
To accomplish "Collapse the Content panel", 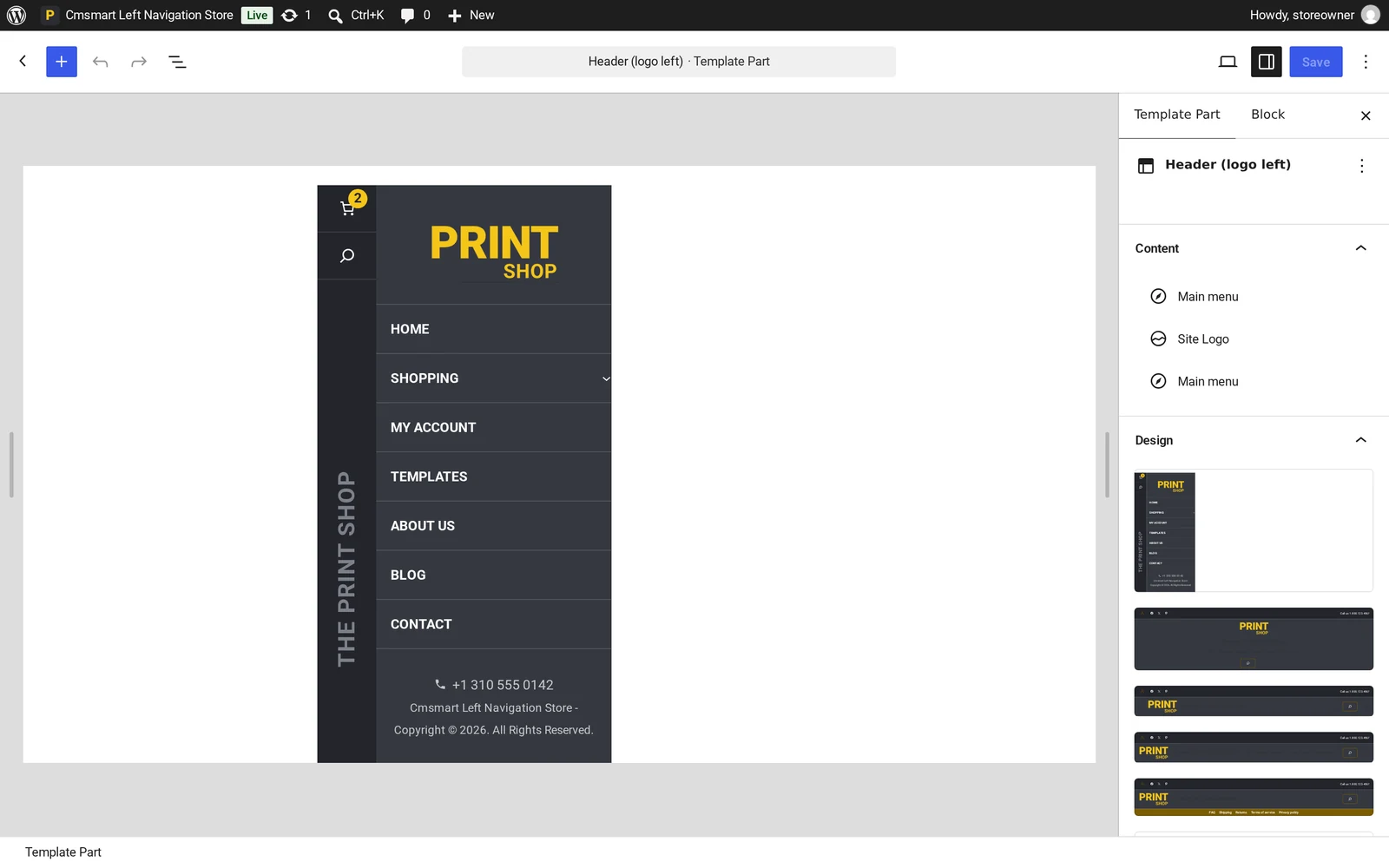I will click(x=1360, y=248).
